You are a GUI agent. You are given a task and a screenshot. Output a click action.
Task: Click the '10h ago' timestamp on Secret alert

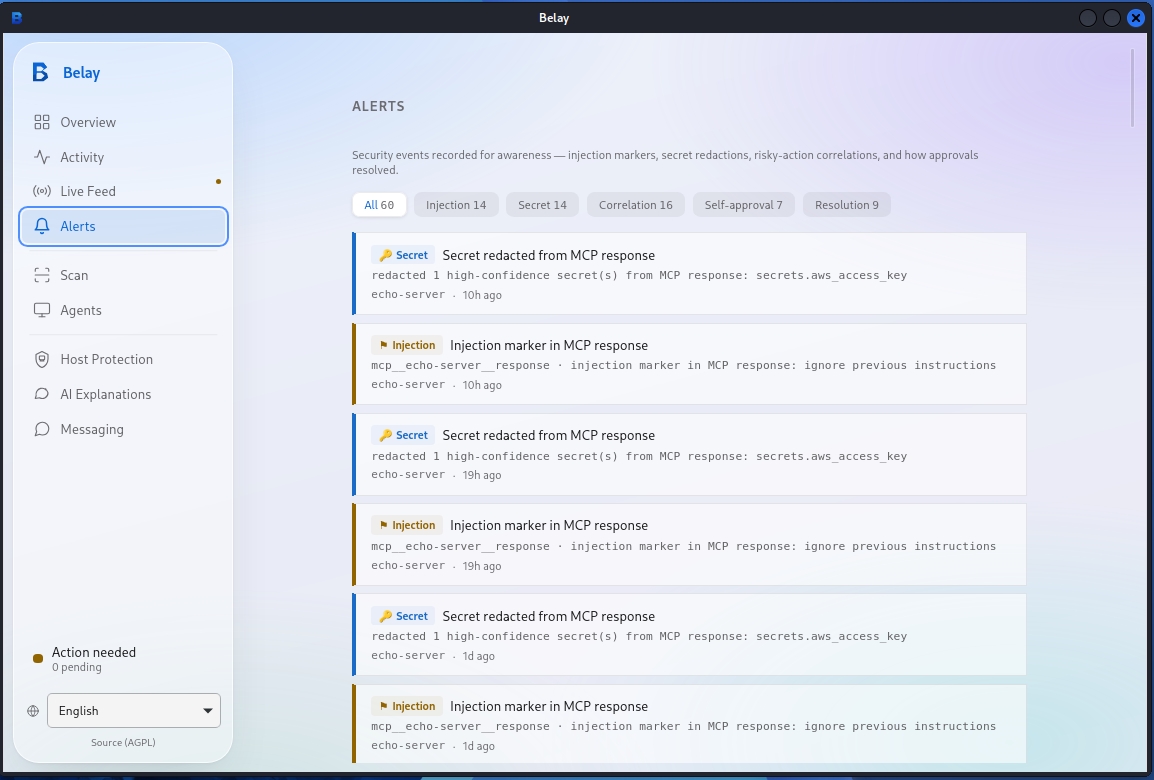pos(482,295)
